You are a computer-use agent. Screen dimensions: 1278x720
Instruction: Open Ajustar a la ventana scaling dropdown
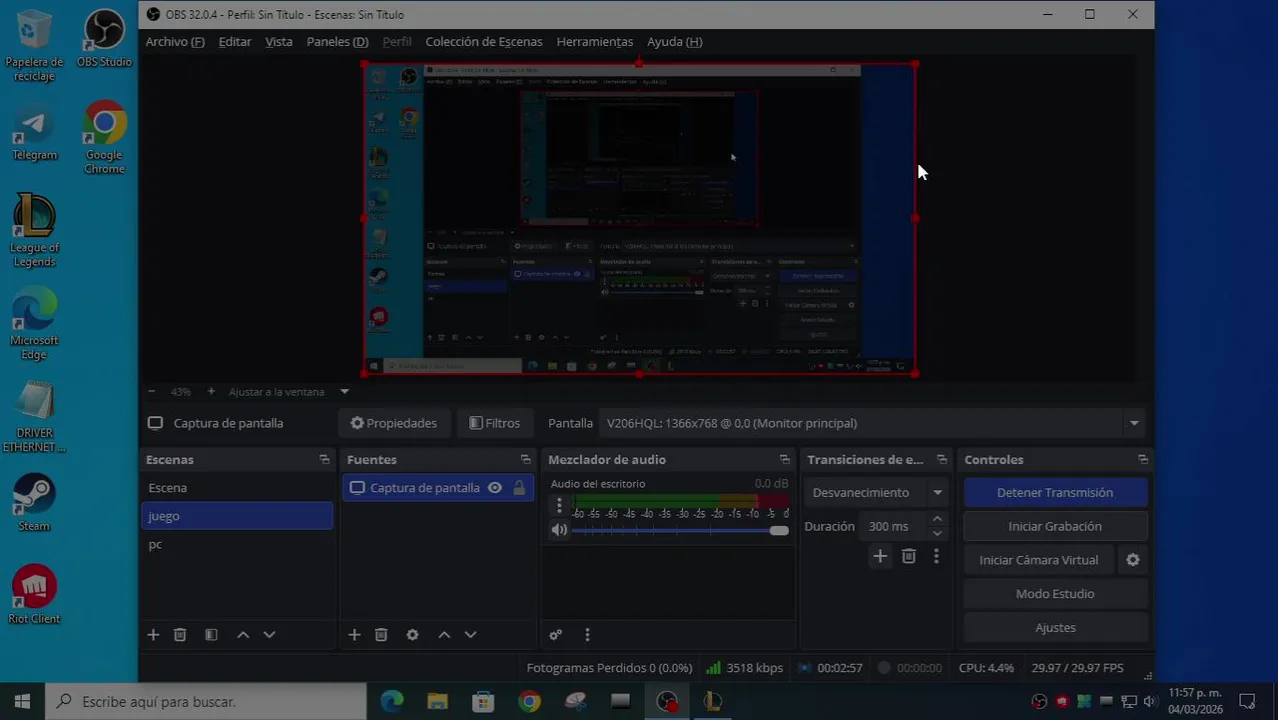pyautogui.click(x=344, y=392)
